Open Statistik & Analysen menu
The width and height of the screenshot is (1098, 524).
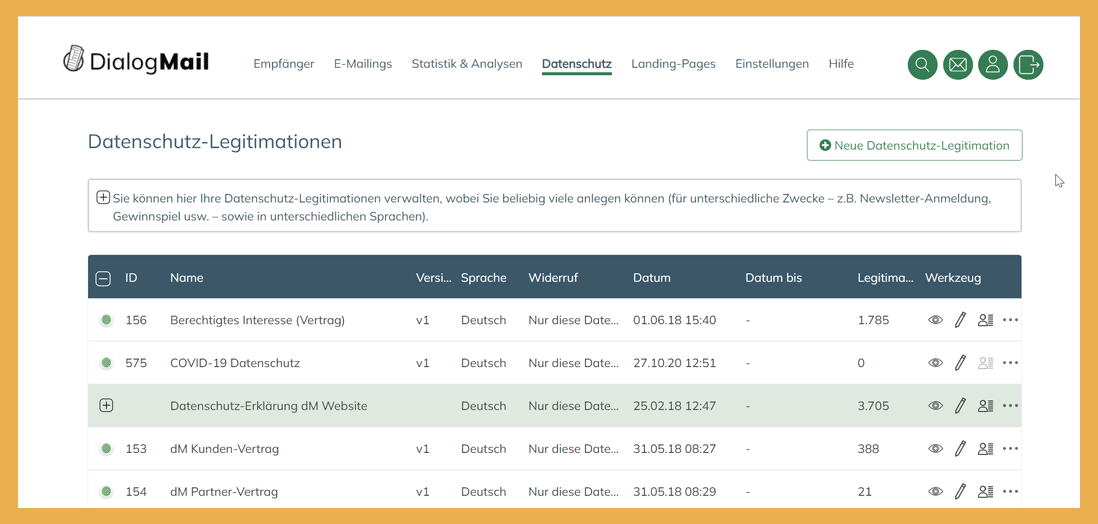click(x=467, y=64)
